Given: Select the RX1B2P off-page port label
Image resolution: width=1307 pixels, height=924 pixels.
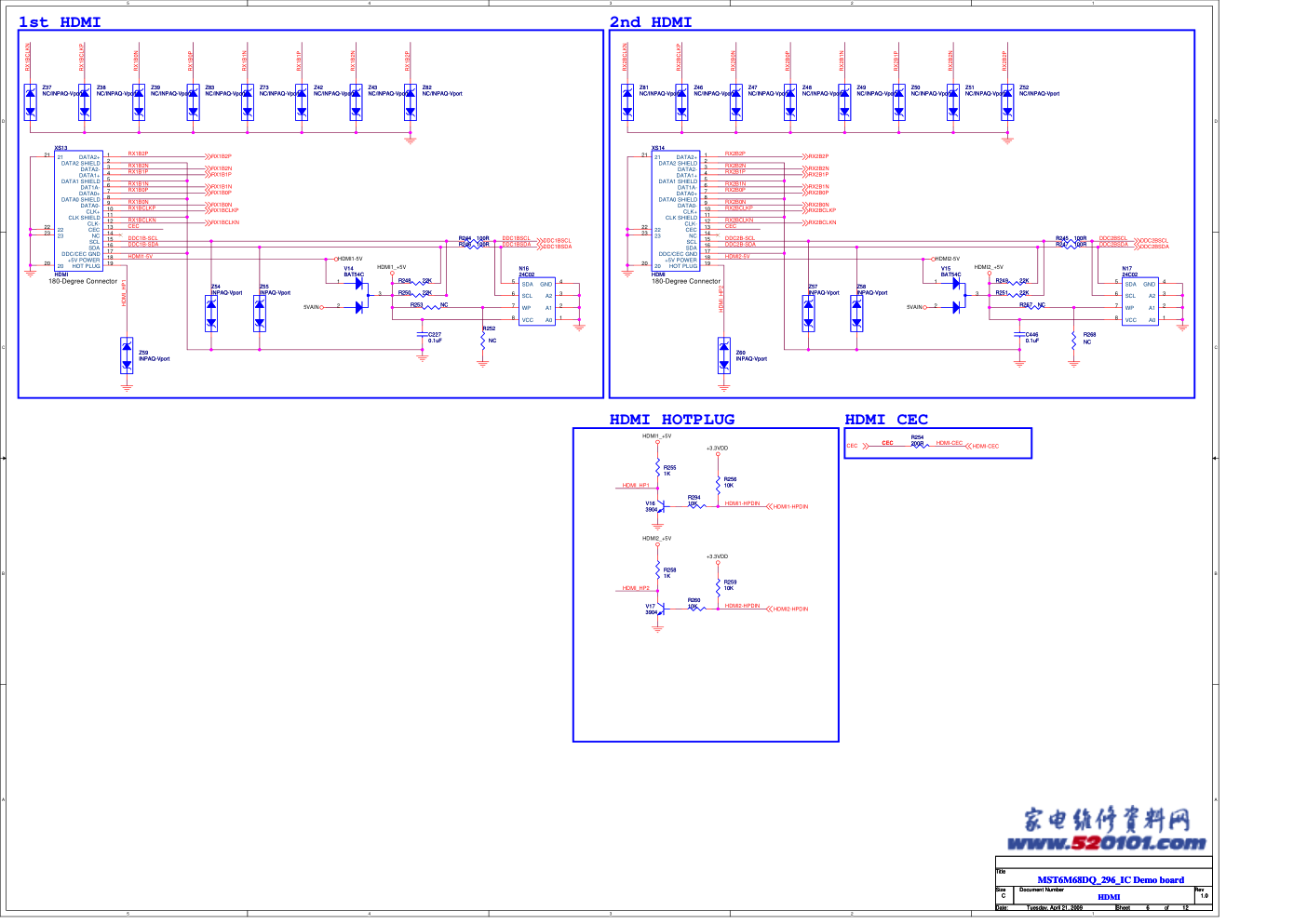Looking at the screenshot, I should pyautogui.click(x=219, y=156).
